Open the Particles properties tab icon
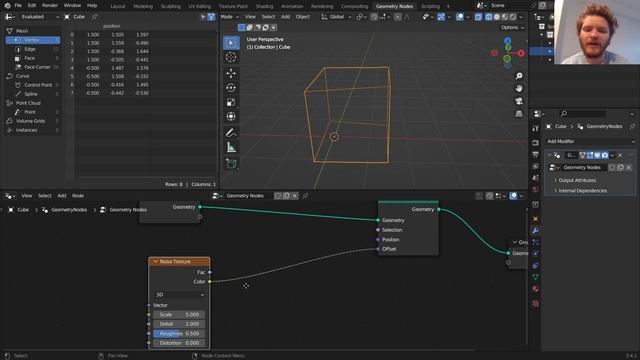 [536, 242]
